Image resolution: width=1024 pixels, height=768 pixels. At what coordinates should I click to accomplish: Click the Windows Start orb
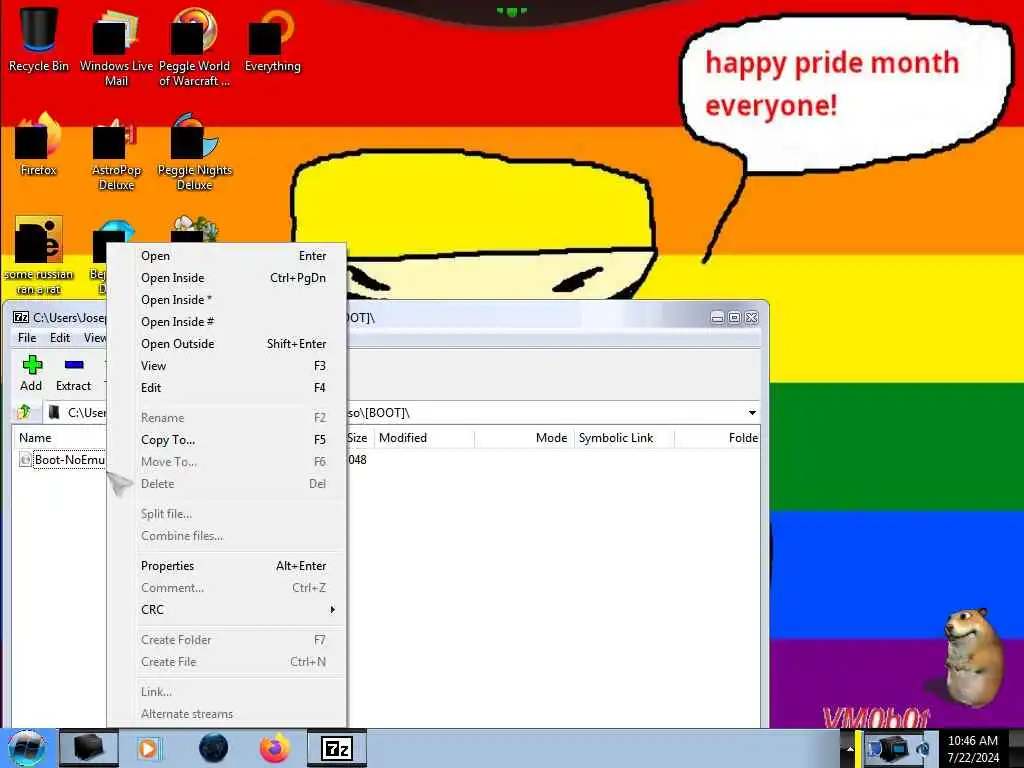(x=26, y=748)
